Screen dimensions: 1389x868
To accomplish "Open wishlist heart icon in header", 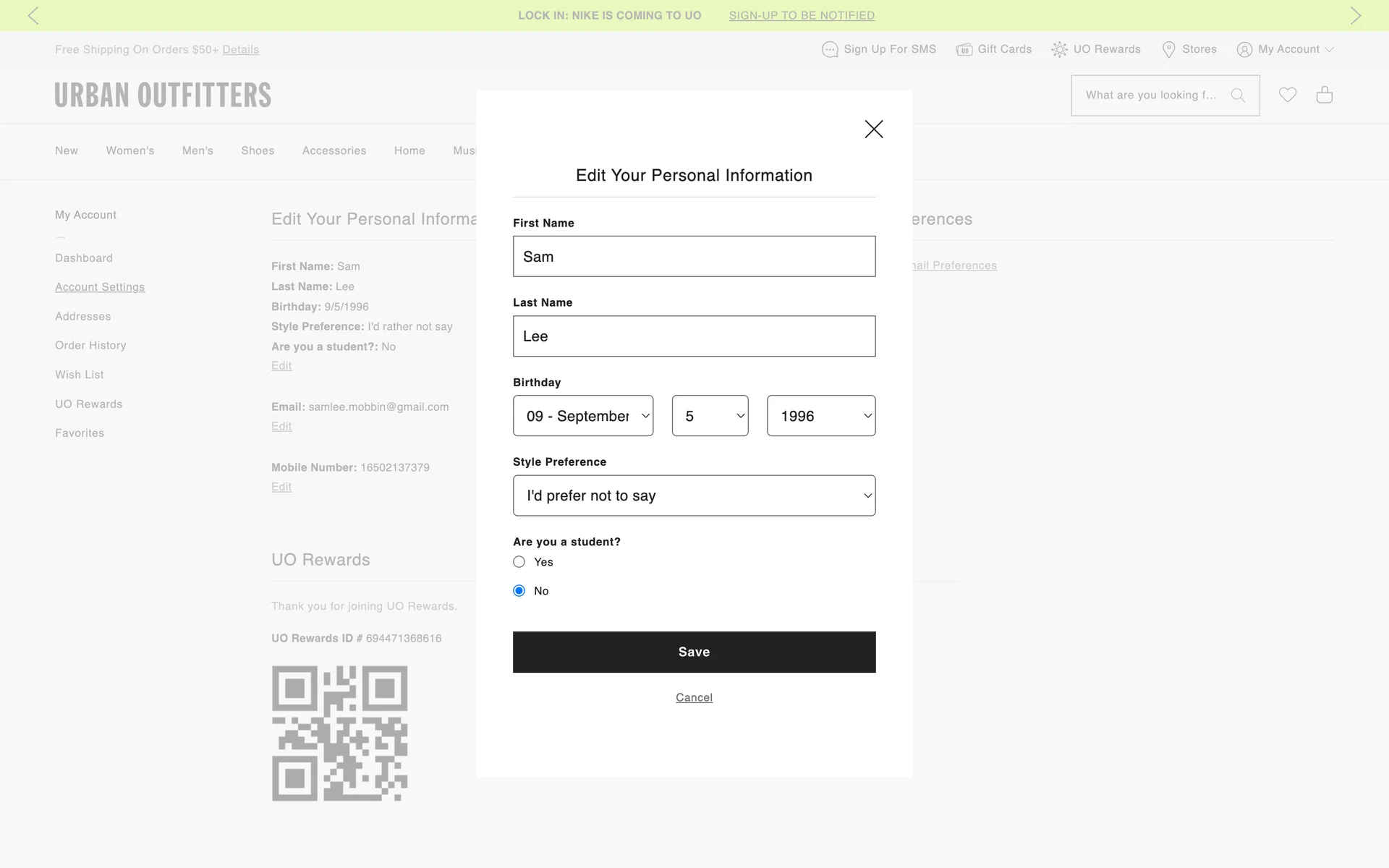I will click(x=1287, y=95).
